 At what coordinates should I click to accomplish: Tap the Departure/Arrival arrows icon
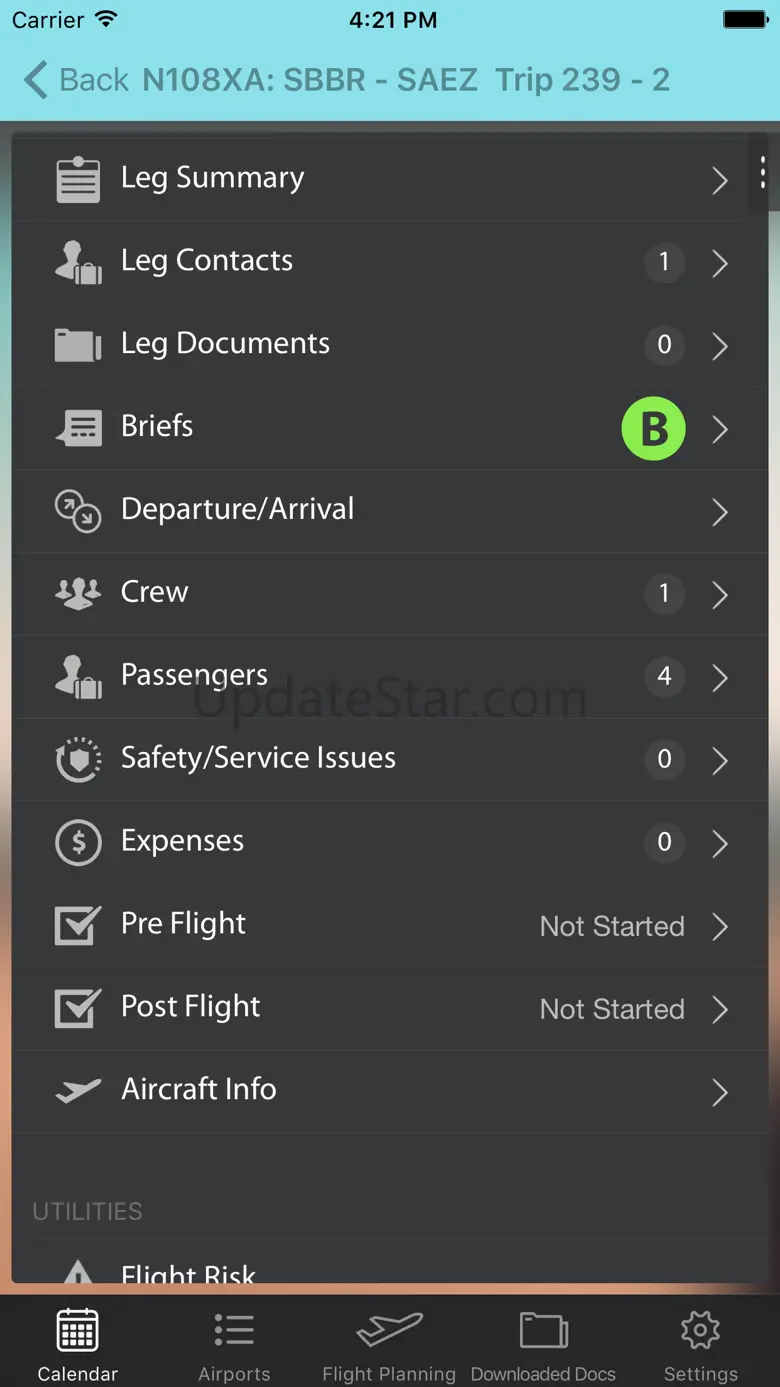tap(78, 511)
